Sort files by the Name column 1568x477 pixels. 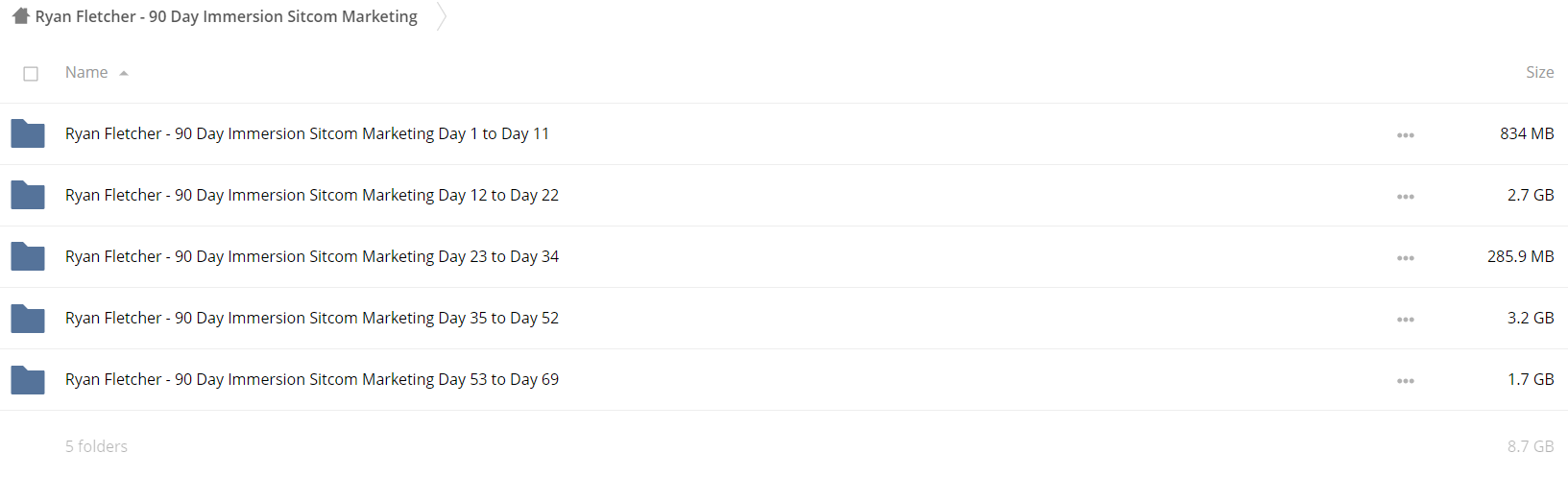86,72
